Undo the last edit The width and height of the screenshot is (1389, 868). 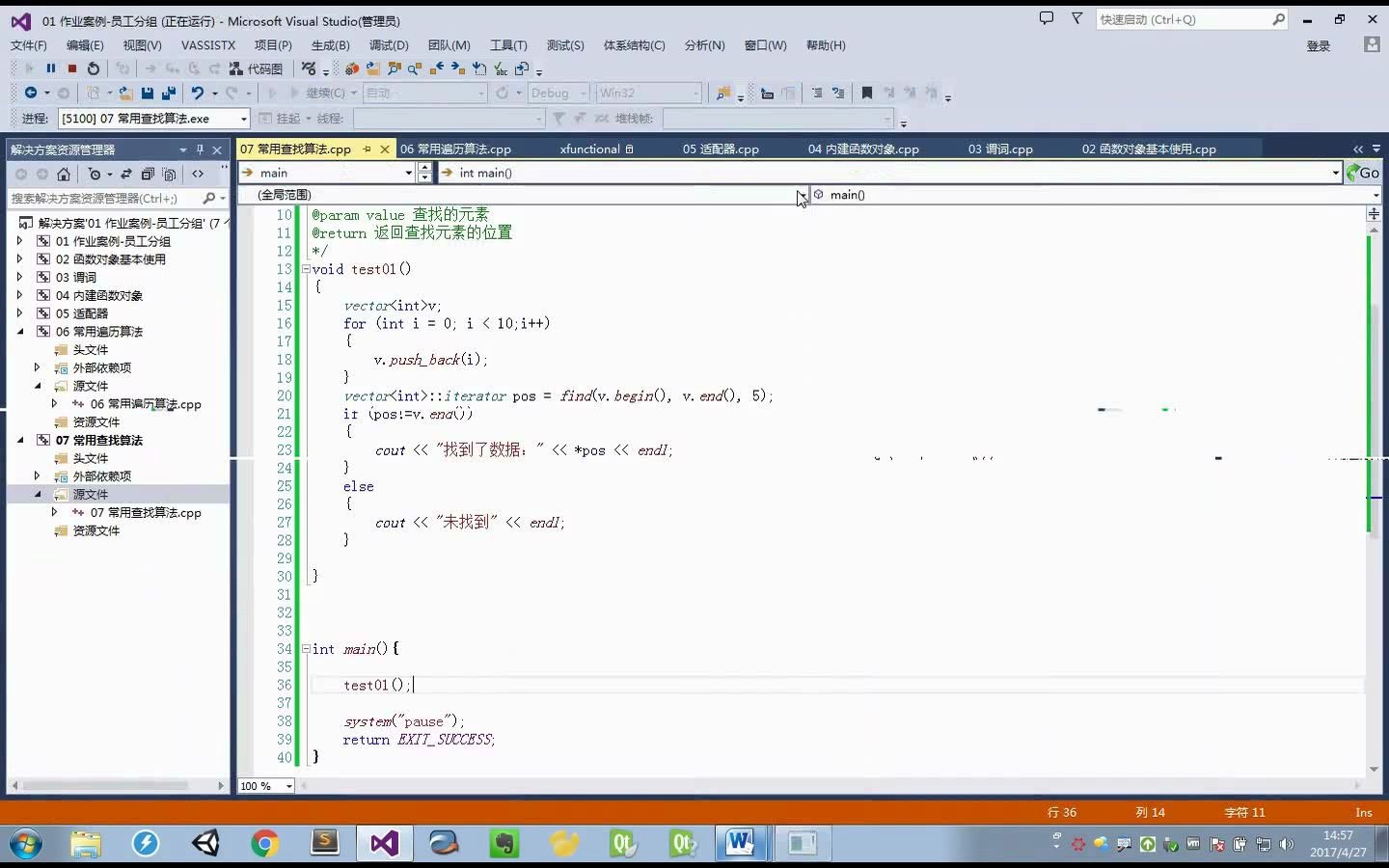coord(198,93)
